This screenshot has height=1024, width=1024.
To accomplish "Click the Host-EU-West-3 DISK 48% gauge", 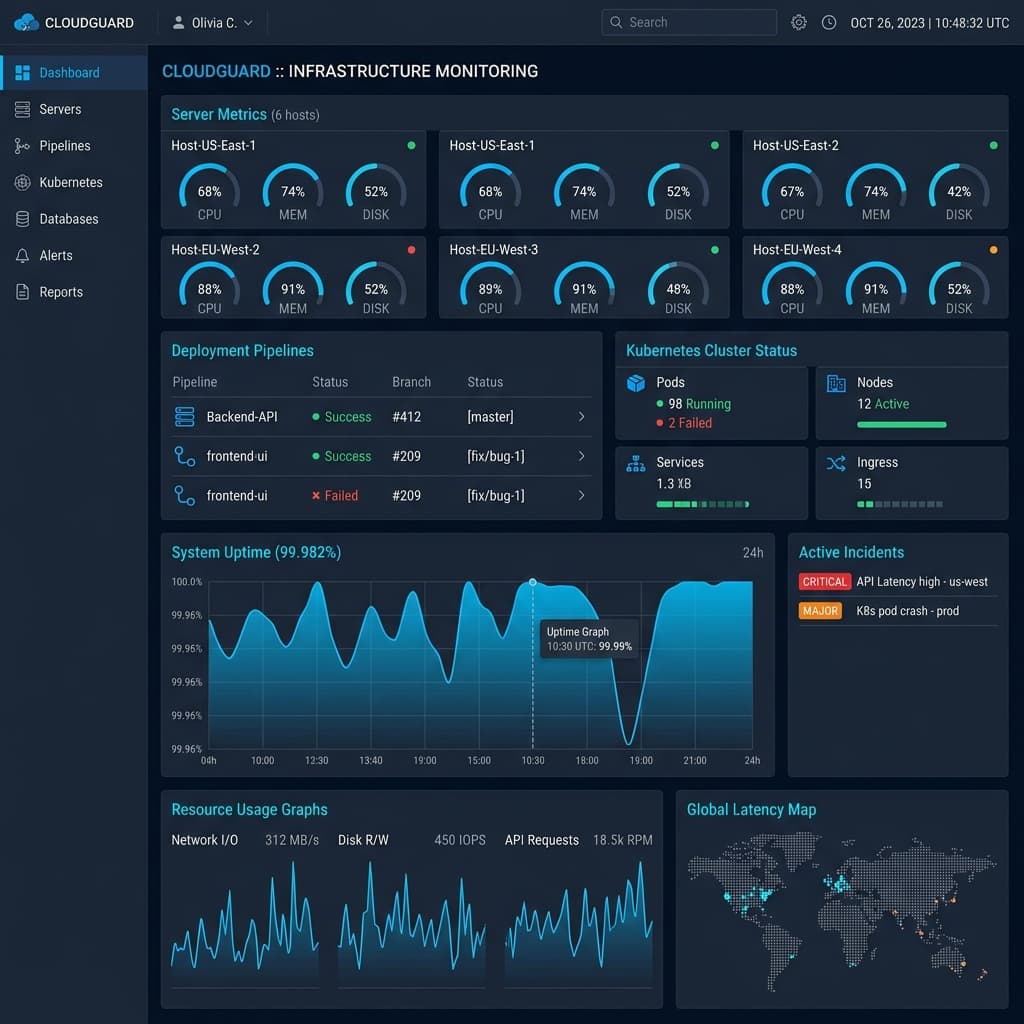I will coord(678,286).
